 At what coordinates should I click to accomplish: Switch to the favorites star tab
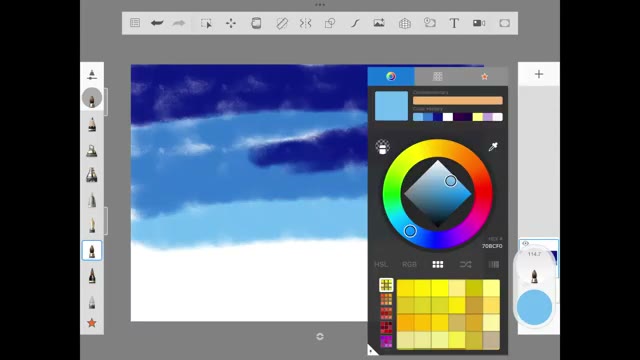point(484,76)
